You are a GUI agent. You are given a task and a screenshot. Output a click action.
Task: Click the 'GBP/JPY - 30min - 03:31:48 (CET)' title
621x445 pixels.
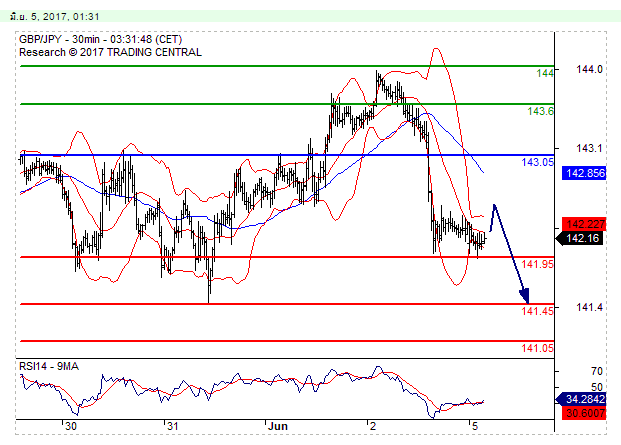(101, 39)
